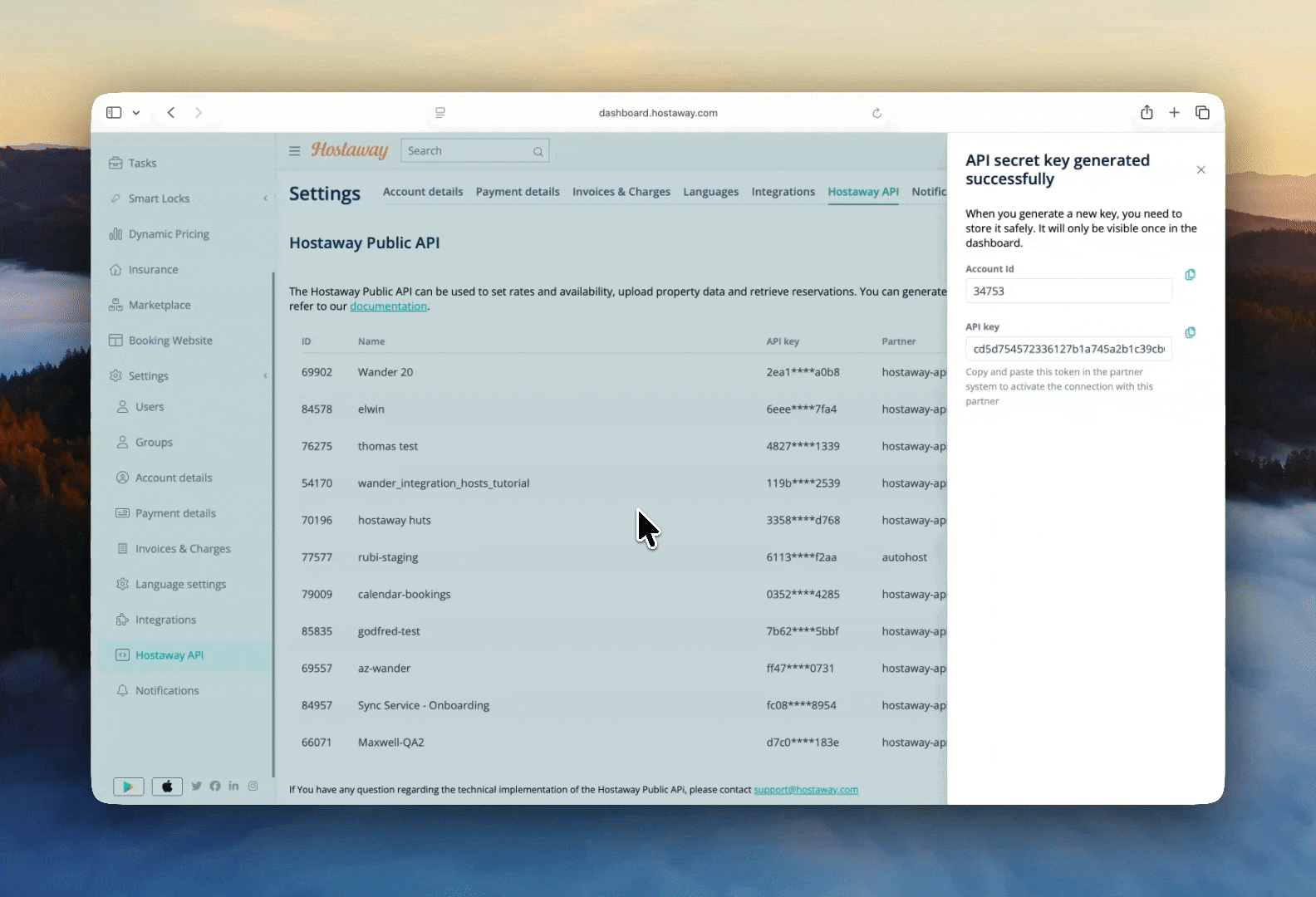
Task: Click the sidebar vertical scrollbar
Action: (x=273, y=523)
